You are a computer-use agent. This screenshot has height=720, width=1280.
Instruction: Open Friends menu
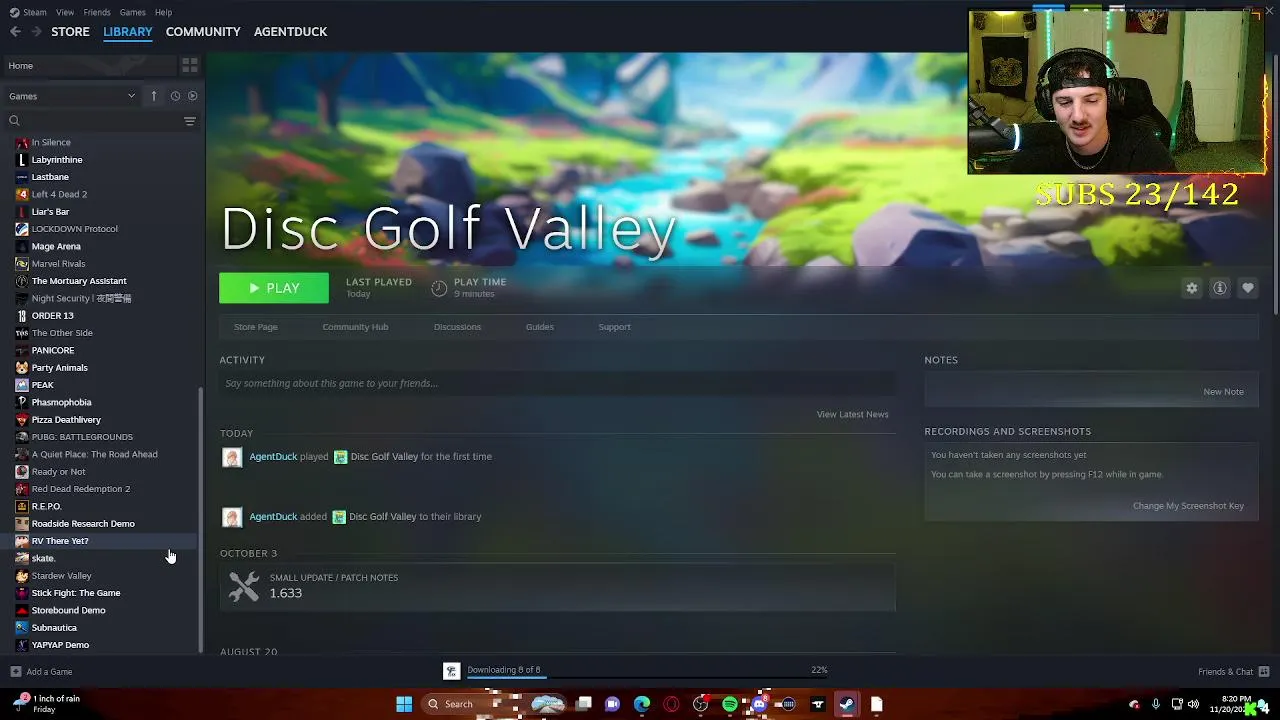coord(97,12)
